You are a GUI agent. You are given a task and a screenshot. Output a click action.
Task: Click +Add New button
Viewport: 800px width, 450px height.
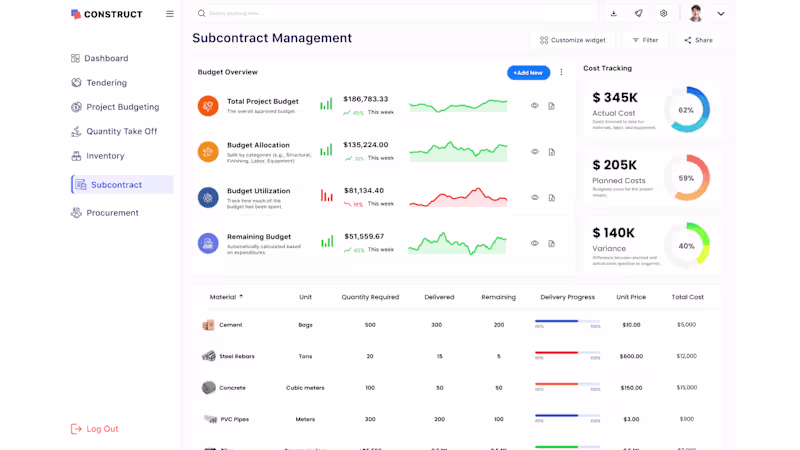[529, 72]
